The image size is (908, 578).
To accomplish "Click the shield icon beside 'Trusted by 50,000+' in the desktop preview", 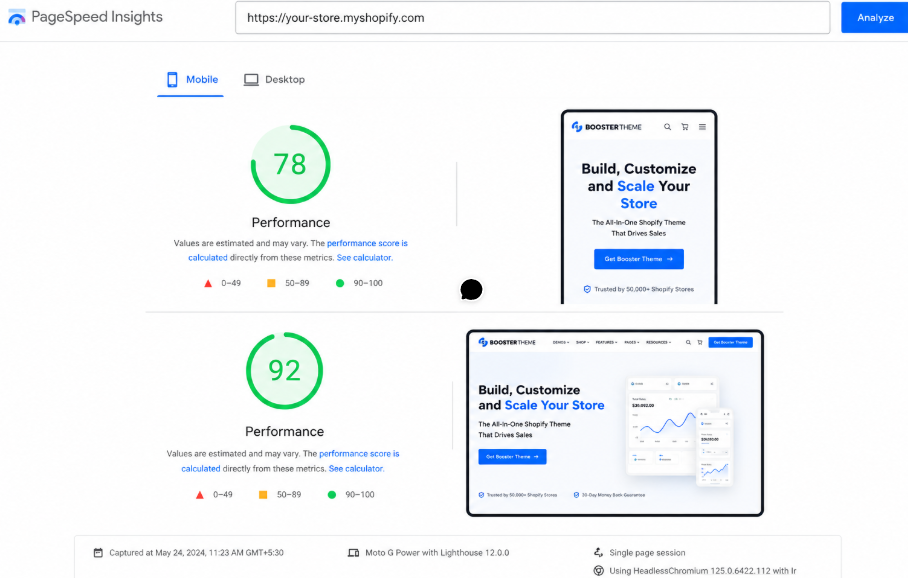I will point(481,495).
